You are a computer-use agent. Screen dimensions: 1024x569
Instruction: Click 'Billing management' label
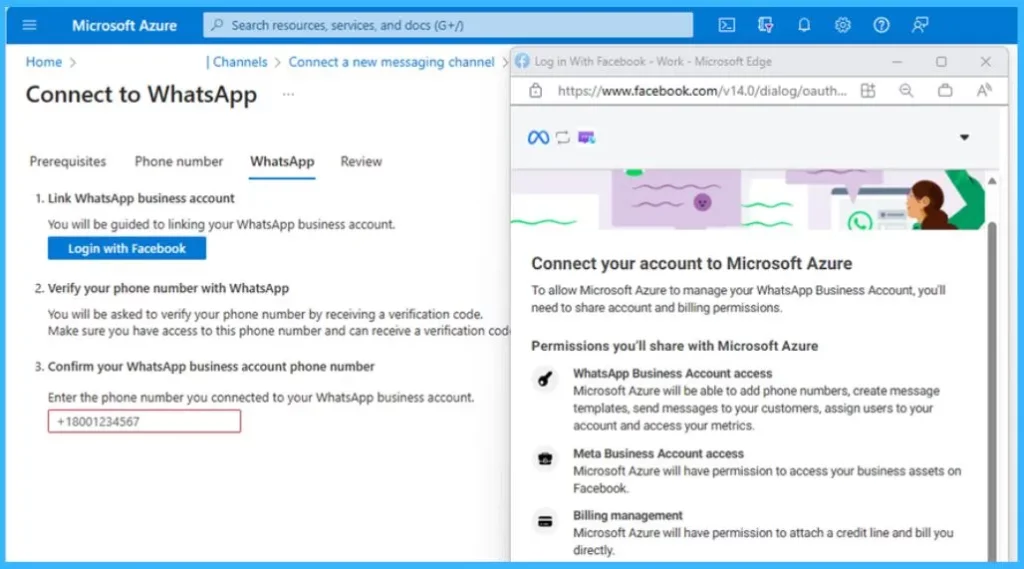(x=628, y=515)
